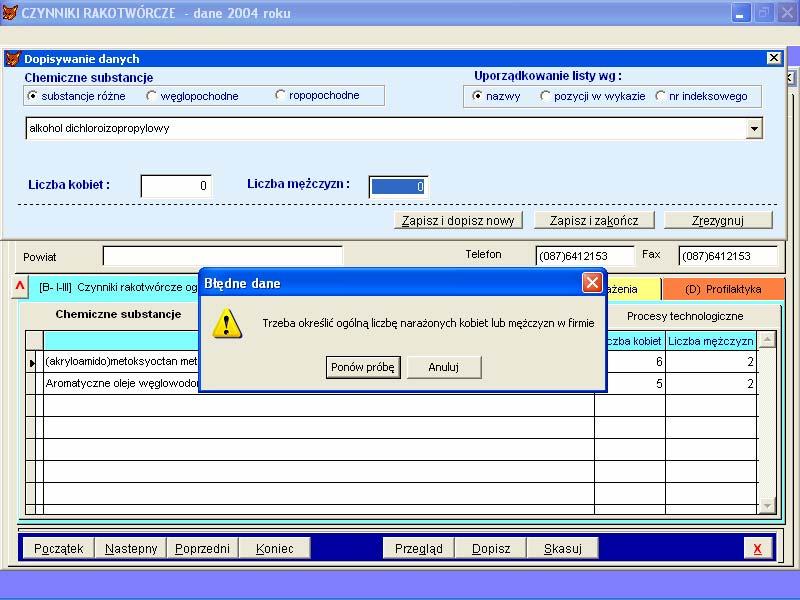
Task: Click 'Ponów próbę' in error dialog
Action: pyautogui.click(x=363, y=367)
